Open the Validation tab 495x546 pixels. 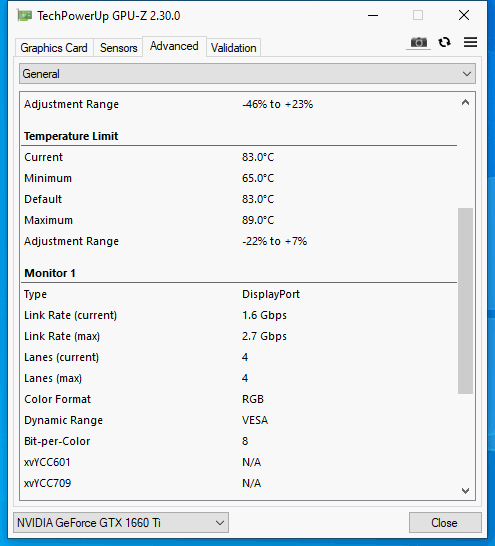(x=234, y=48)
